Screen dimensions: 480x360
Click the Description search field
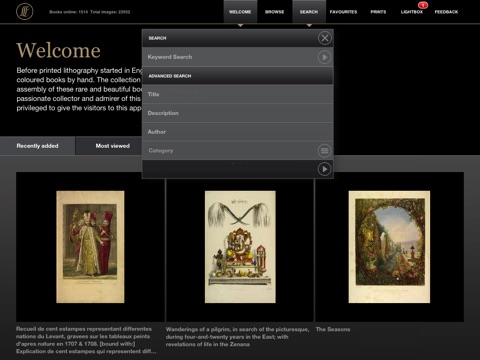pyautogui.click(x=238, y=113)
